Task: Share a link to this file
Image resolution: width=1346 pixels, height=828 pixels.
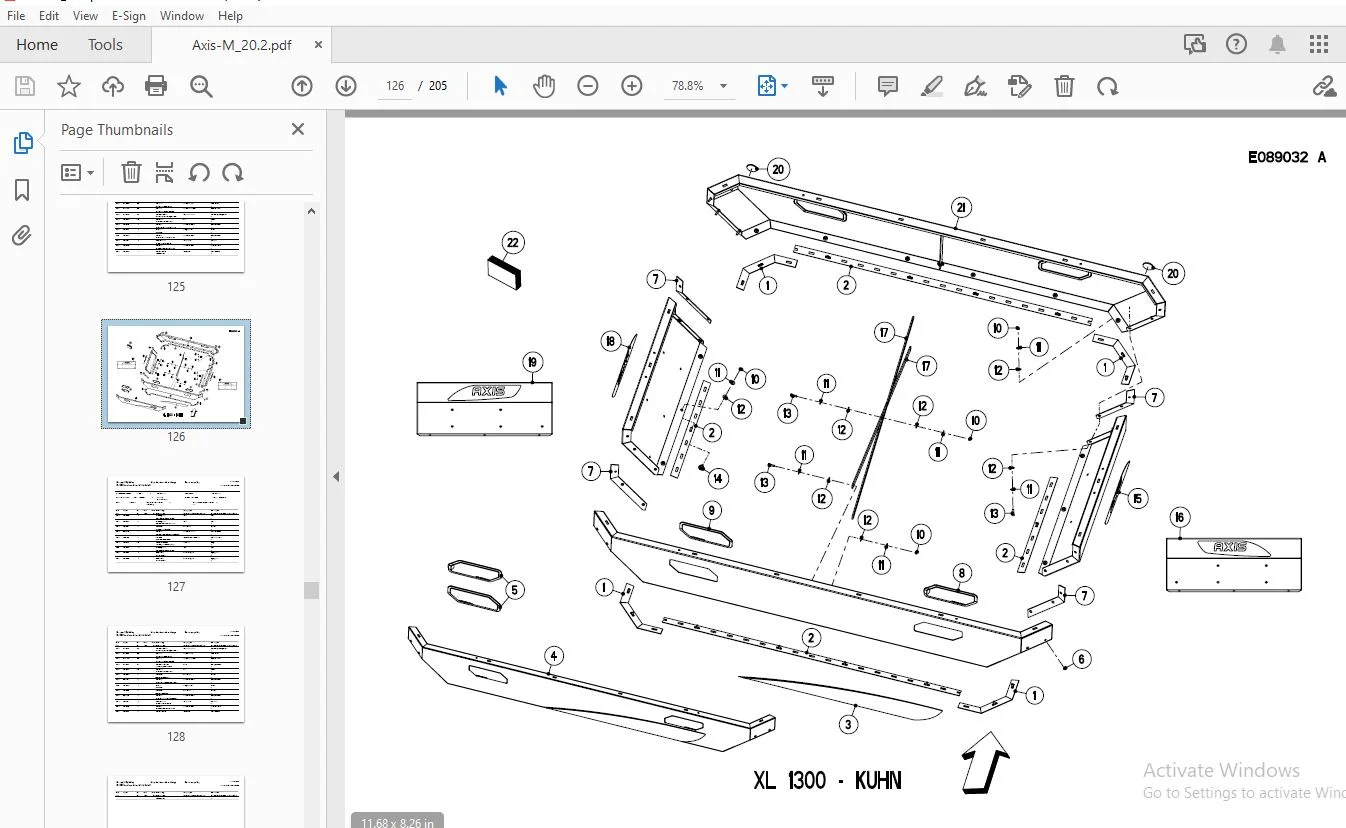Action: 1324,86
